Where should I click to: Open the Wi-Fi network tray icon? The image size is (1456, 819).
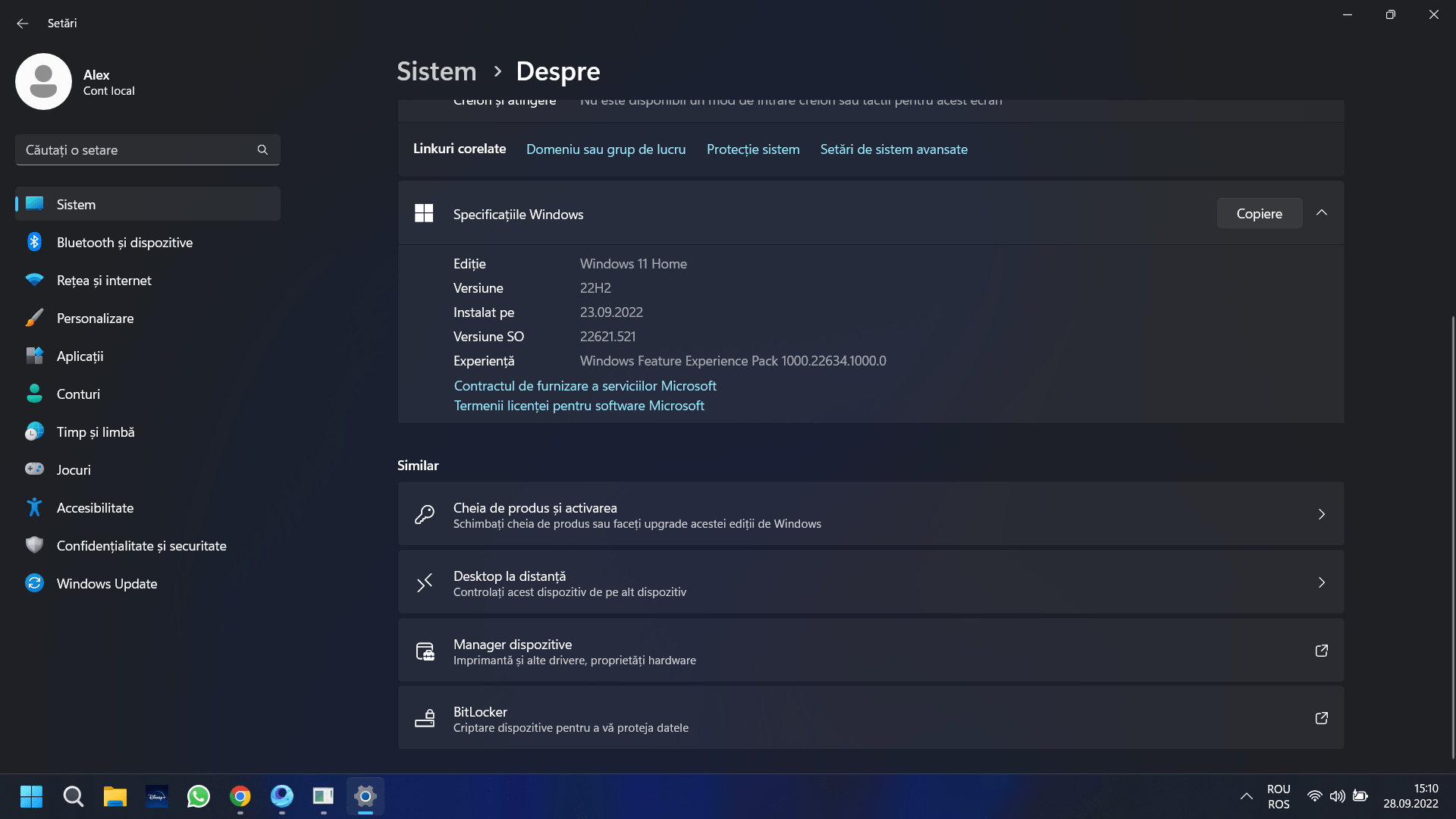pos(1315,796)
